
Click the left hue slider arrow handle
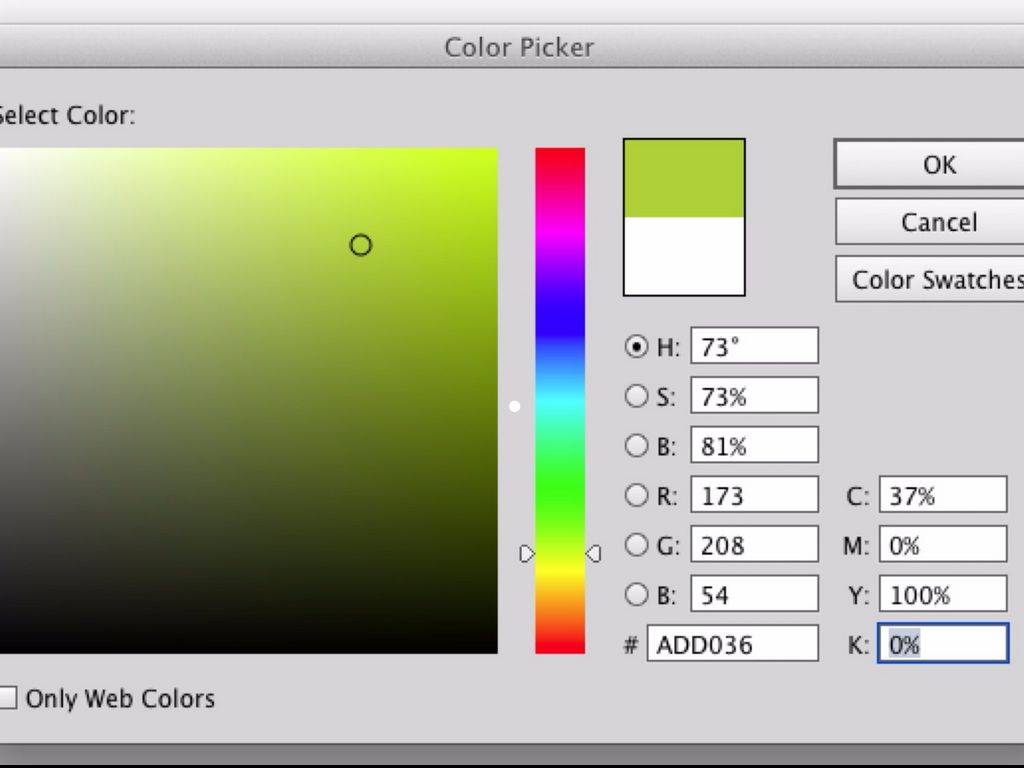click(527, 553)
